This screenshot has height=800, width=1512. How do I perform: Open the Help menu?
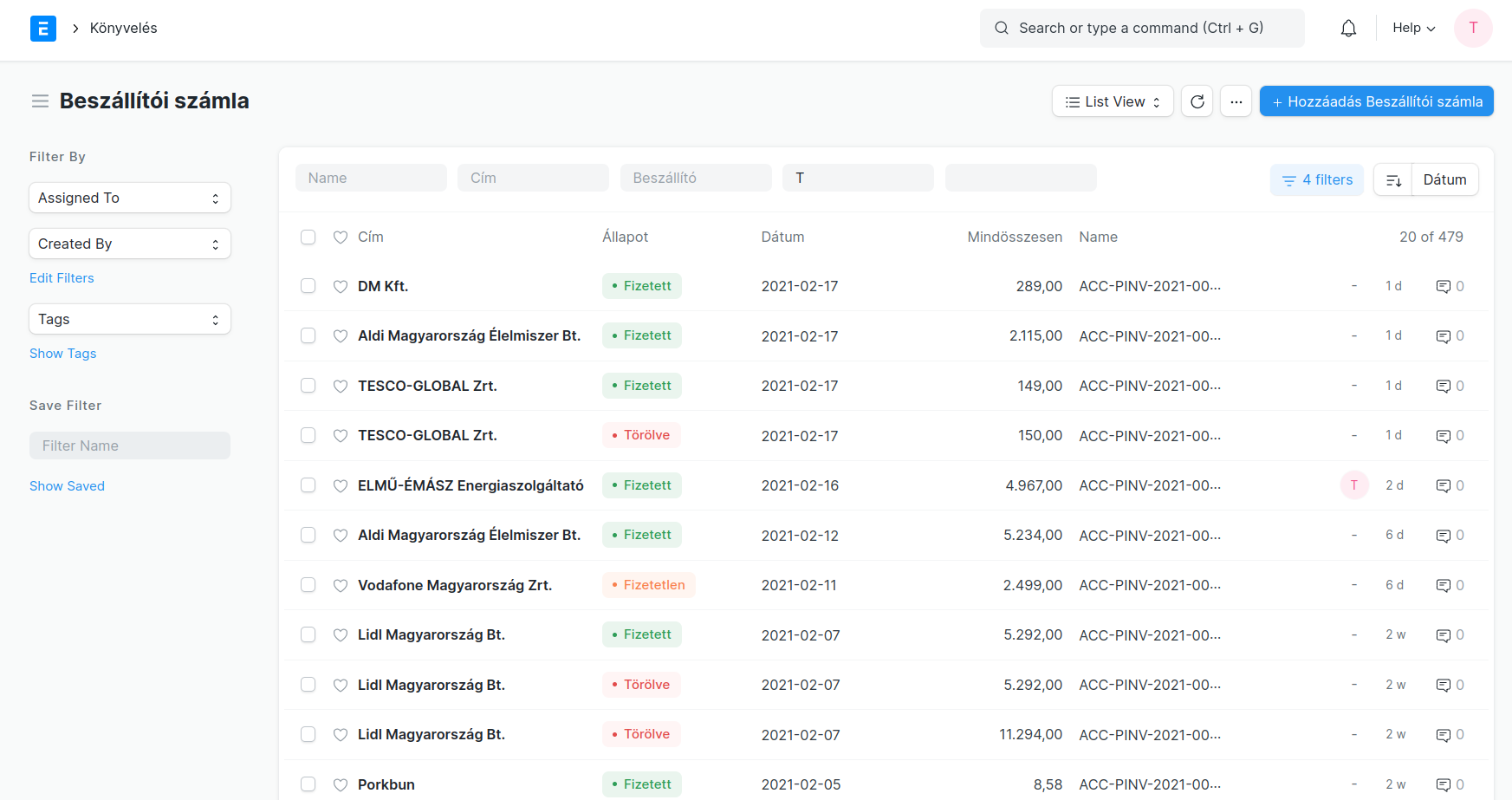(x=1413, y=29)
